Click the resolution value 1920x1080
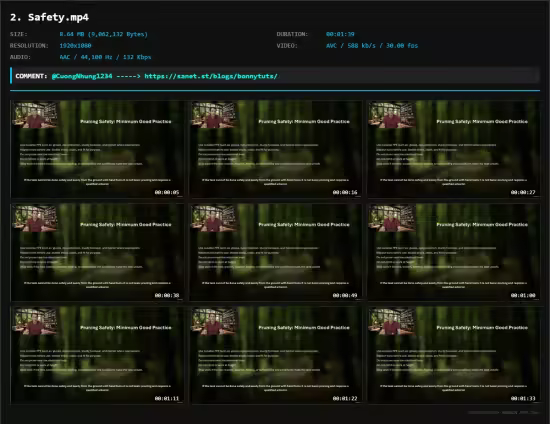Screen dimensions: 550x424 (x=75, y=46)
